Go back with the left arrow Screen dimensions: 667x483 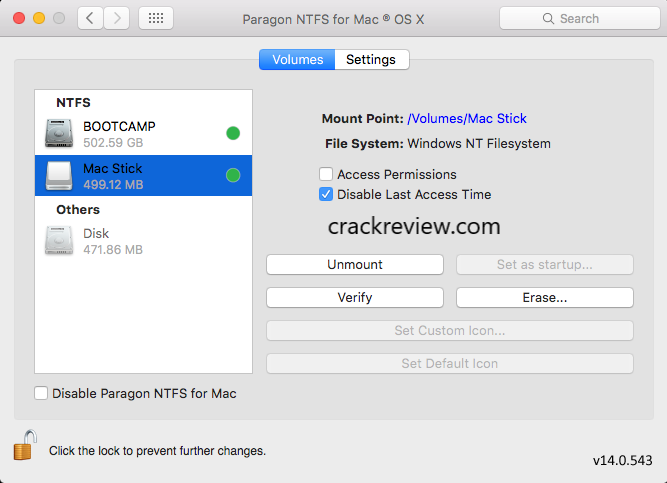[x=90, y=18]
